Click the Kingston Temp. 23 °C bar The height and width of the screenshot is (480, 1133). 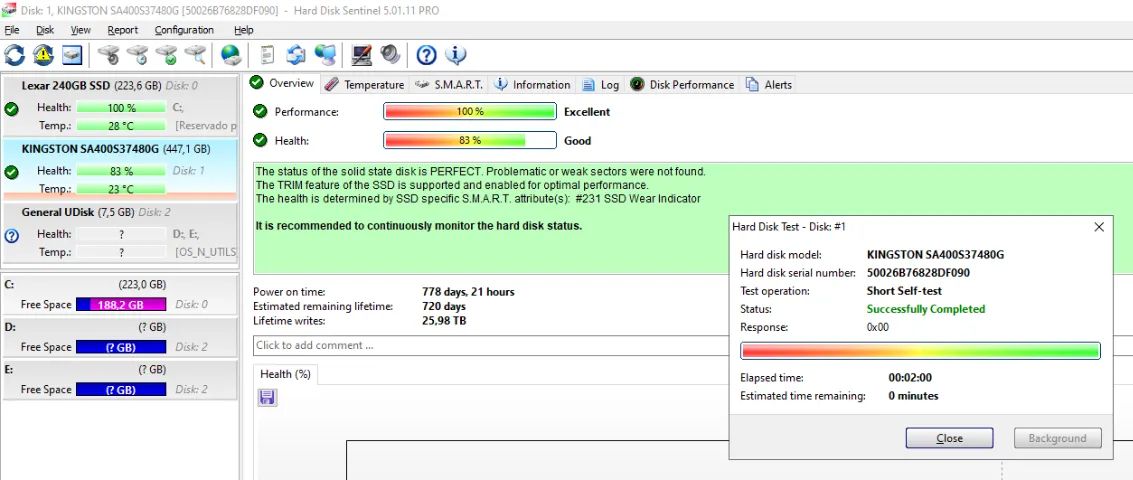[121, 189]
